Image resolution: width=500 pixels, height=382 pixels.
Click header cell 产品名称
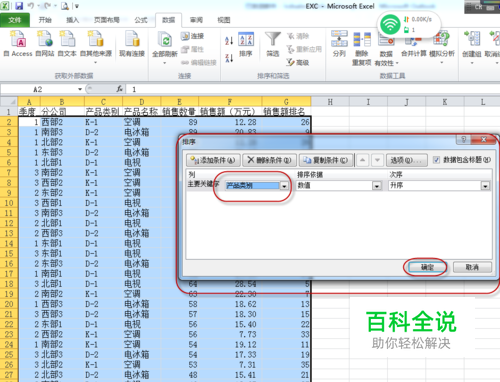tap(141, 111)
